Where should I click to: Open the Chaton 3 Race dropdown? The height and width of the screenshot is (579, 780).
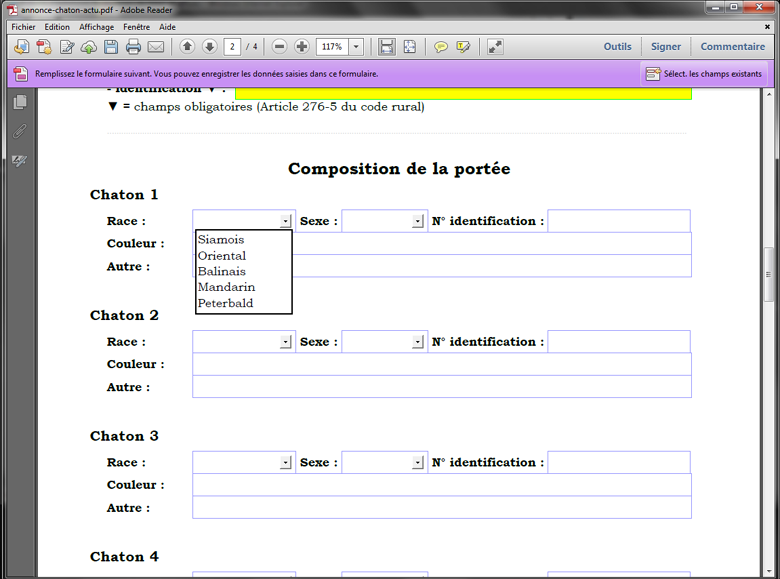point(286,463)
